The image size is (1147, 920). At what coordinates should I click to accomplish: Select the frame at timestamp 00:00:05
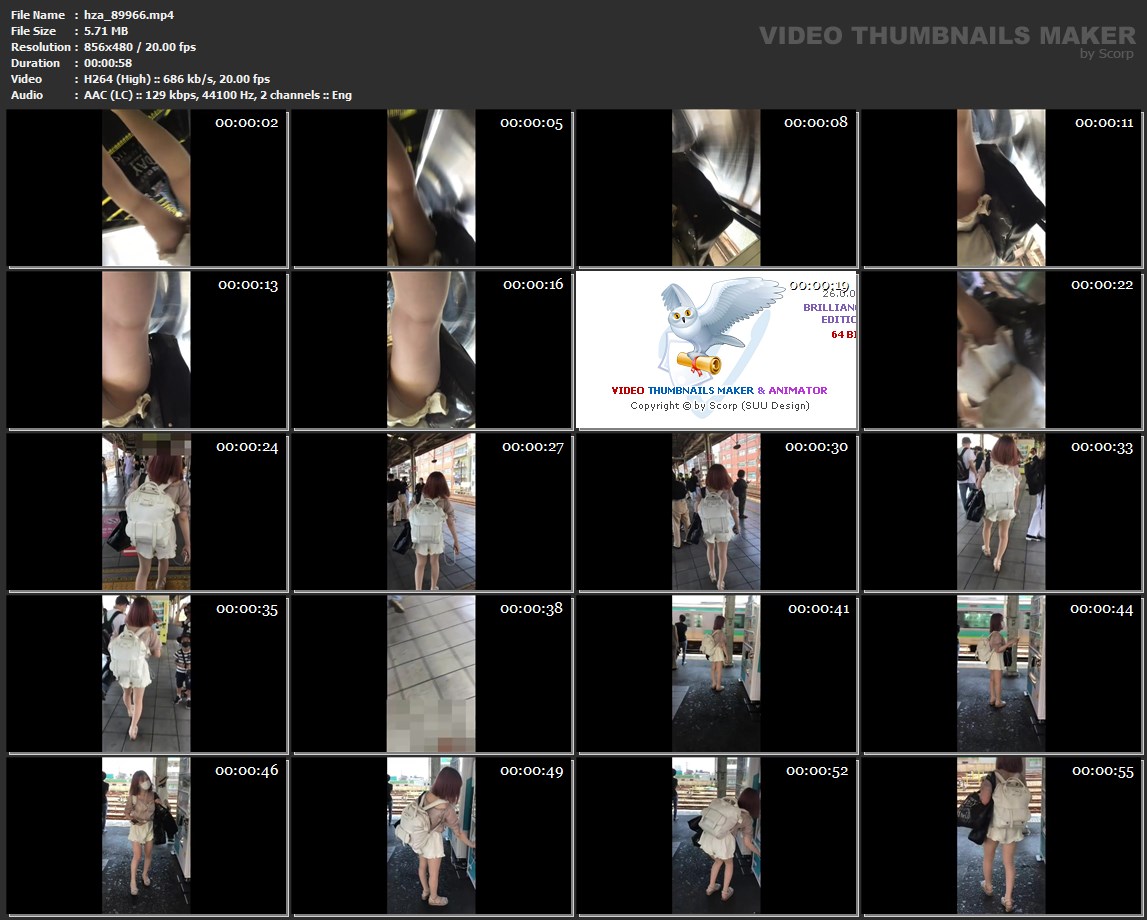coord(432,188)
